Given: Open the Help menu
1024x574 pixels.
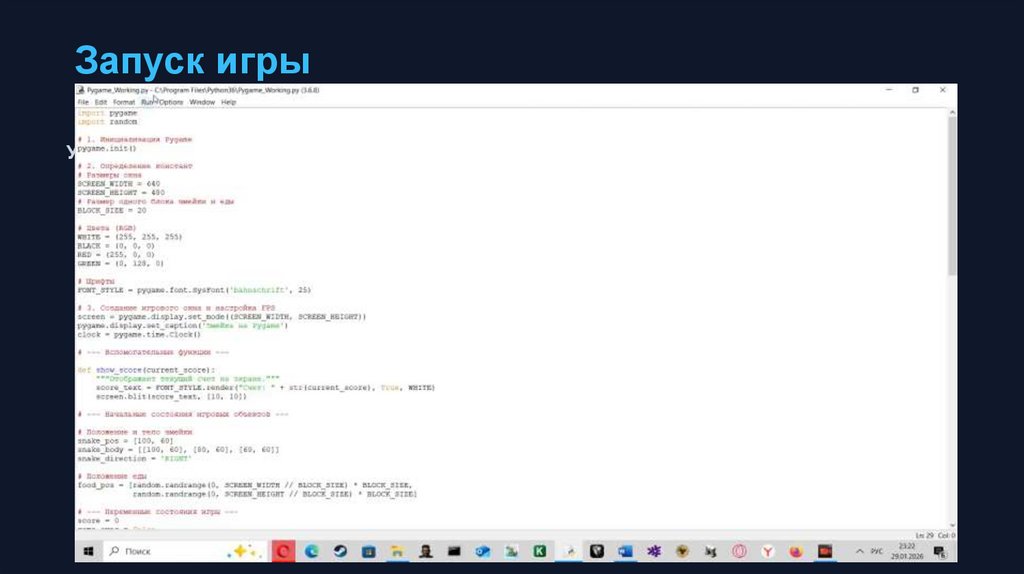Looking at the screenshot, I should (228, 103).
